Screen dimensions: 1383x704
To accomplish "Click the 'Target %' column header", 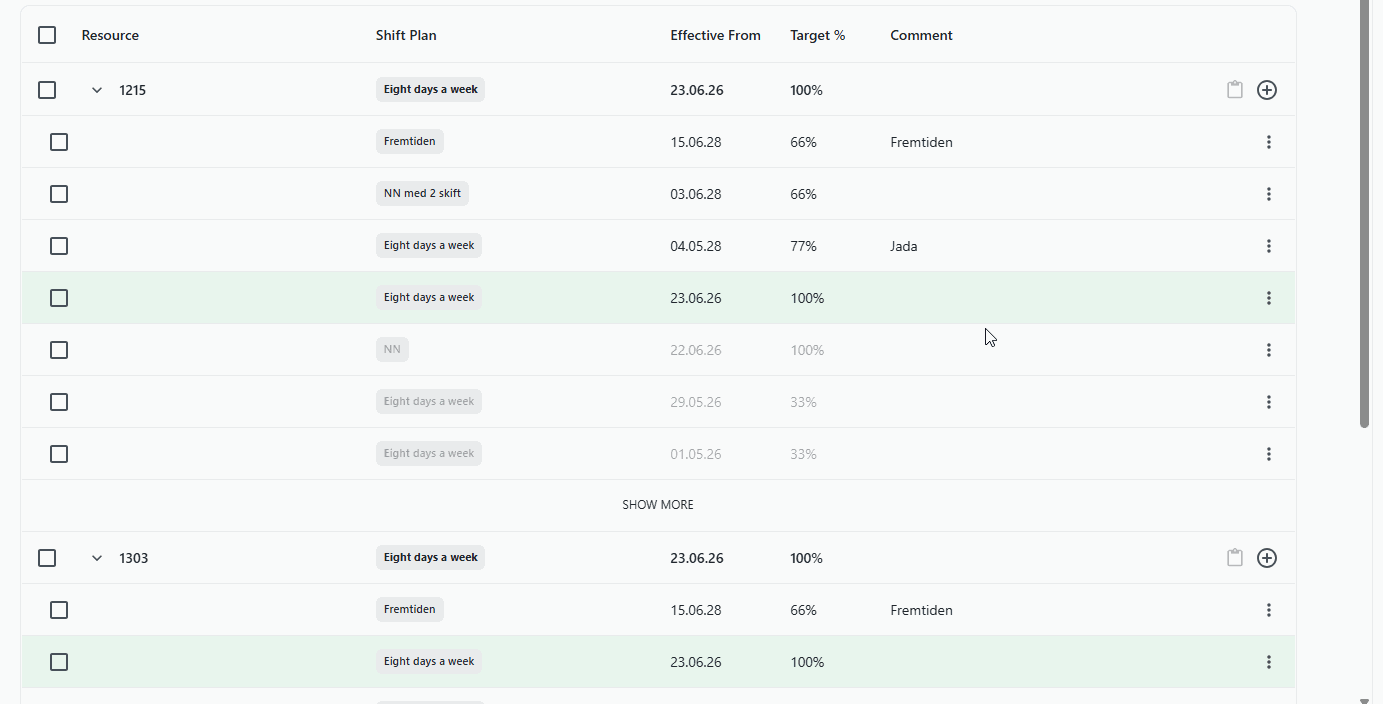I will click(x=817, y=35).
